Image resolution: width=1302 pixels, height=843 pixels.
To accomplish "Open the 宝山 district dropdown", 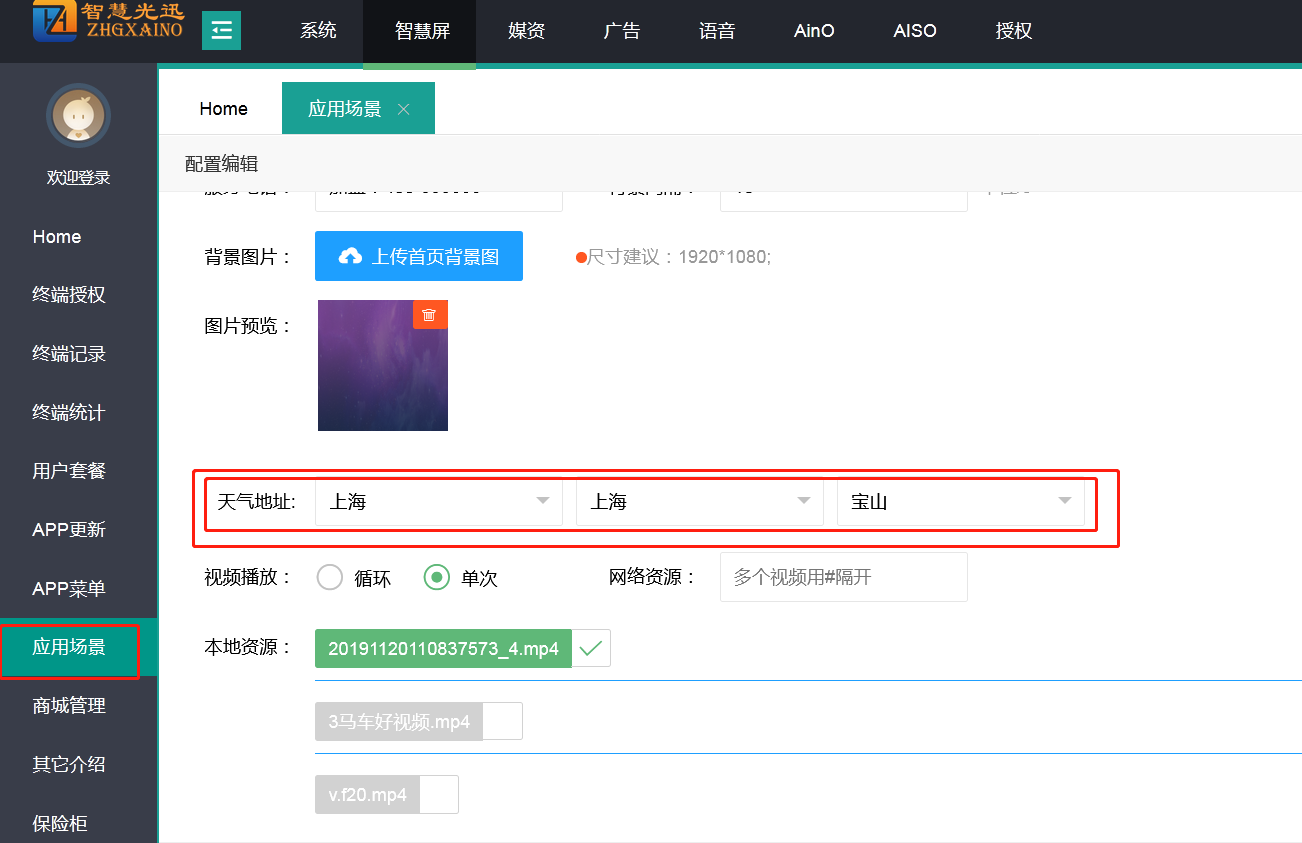I will coord(960,502).
